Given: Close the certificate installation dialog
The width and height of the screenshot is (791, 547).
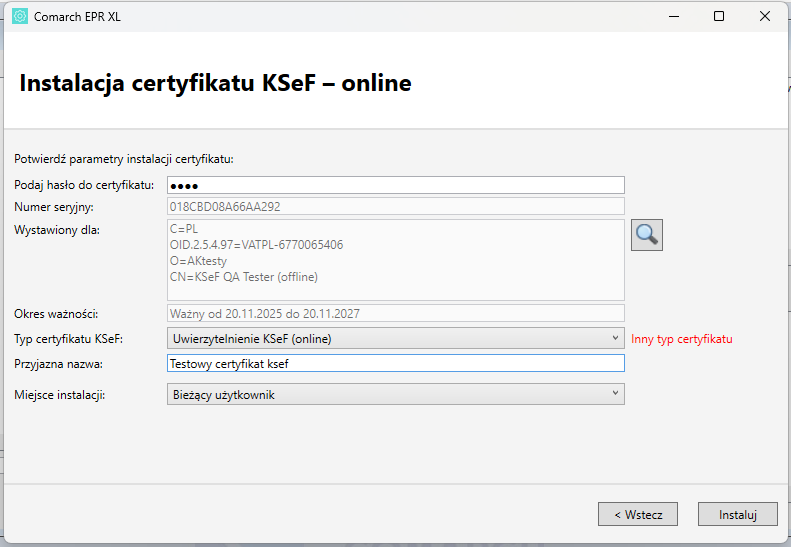Looking at the screenshot, I should (x=765, y=16).
